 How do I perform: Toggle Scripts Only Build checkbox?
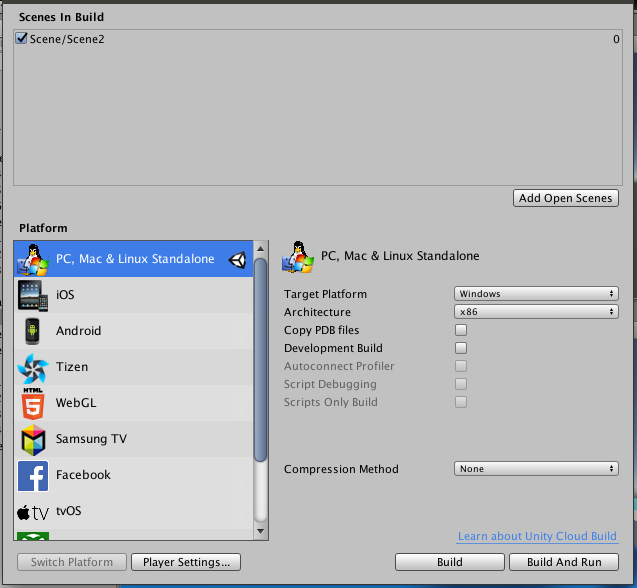[461, 402]
